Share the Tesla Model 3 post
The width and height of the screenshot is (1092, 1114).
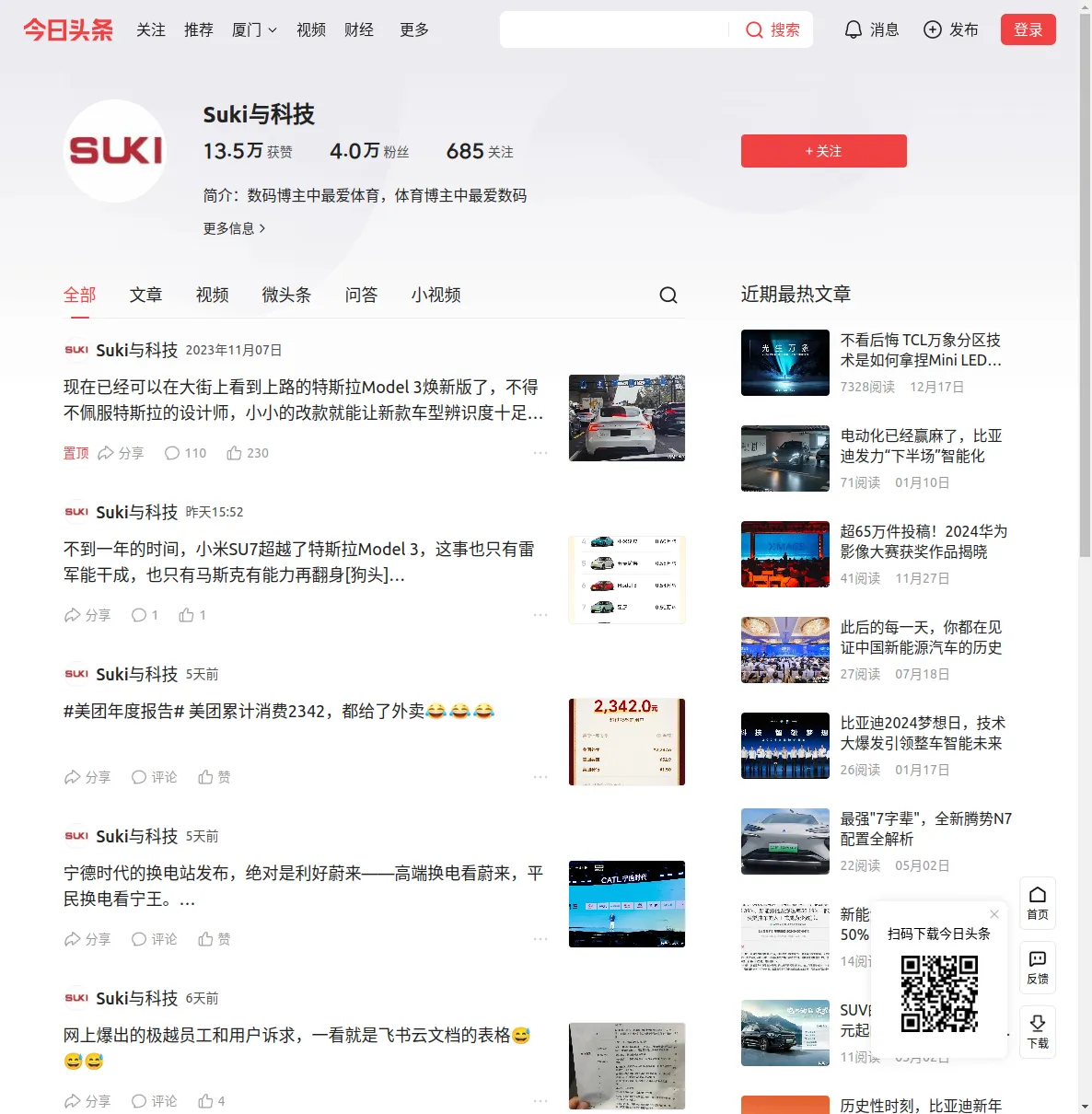tap(121, 453)
